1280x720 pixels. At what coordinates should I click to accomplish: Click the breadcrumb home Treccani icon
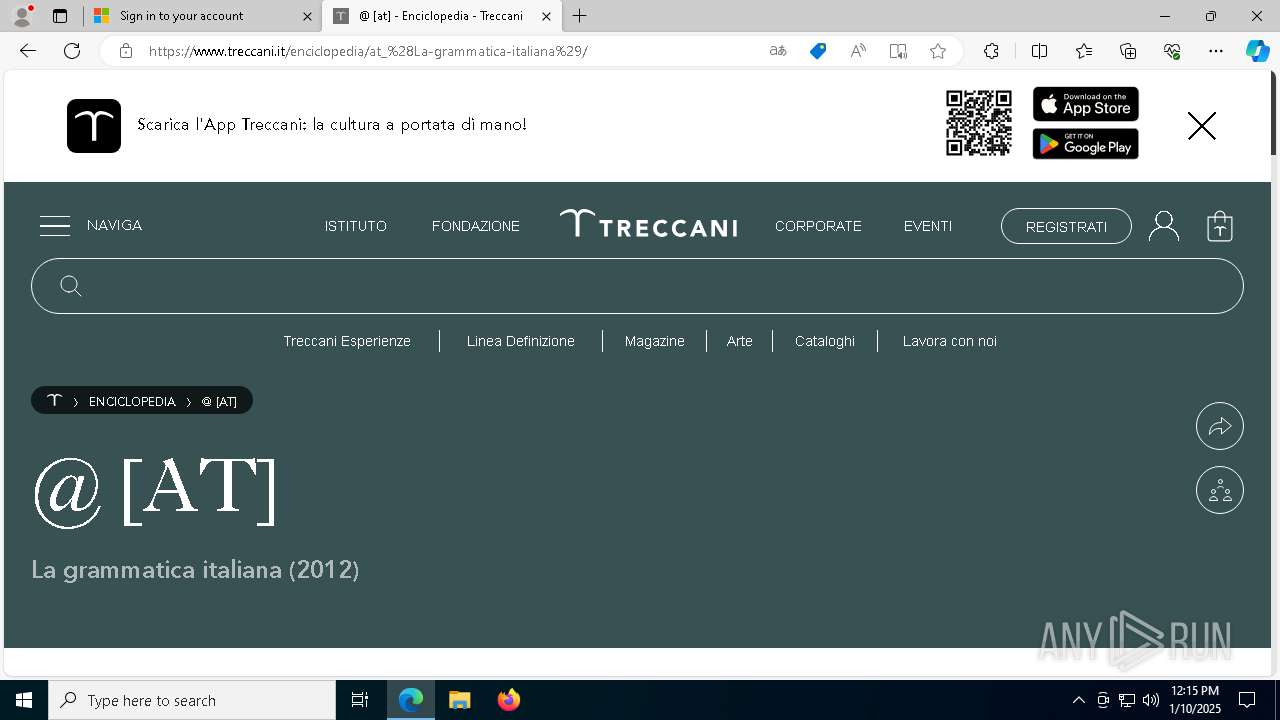(x=54, y=400)
